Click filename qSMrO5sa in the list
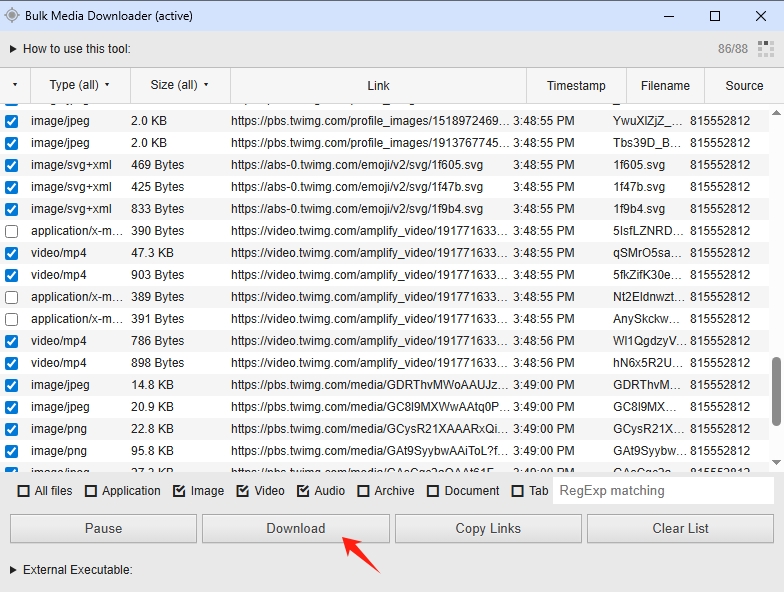Image resolution: width=784 pixels, height=592 pixels. click(647, 253)
